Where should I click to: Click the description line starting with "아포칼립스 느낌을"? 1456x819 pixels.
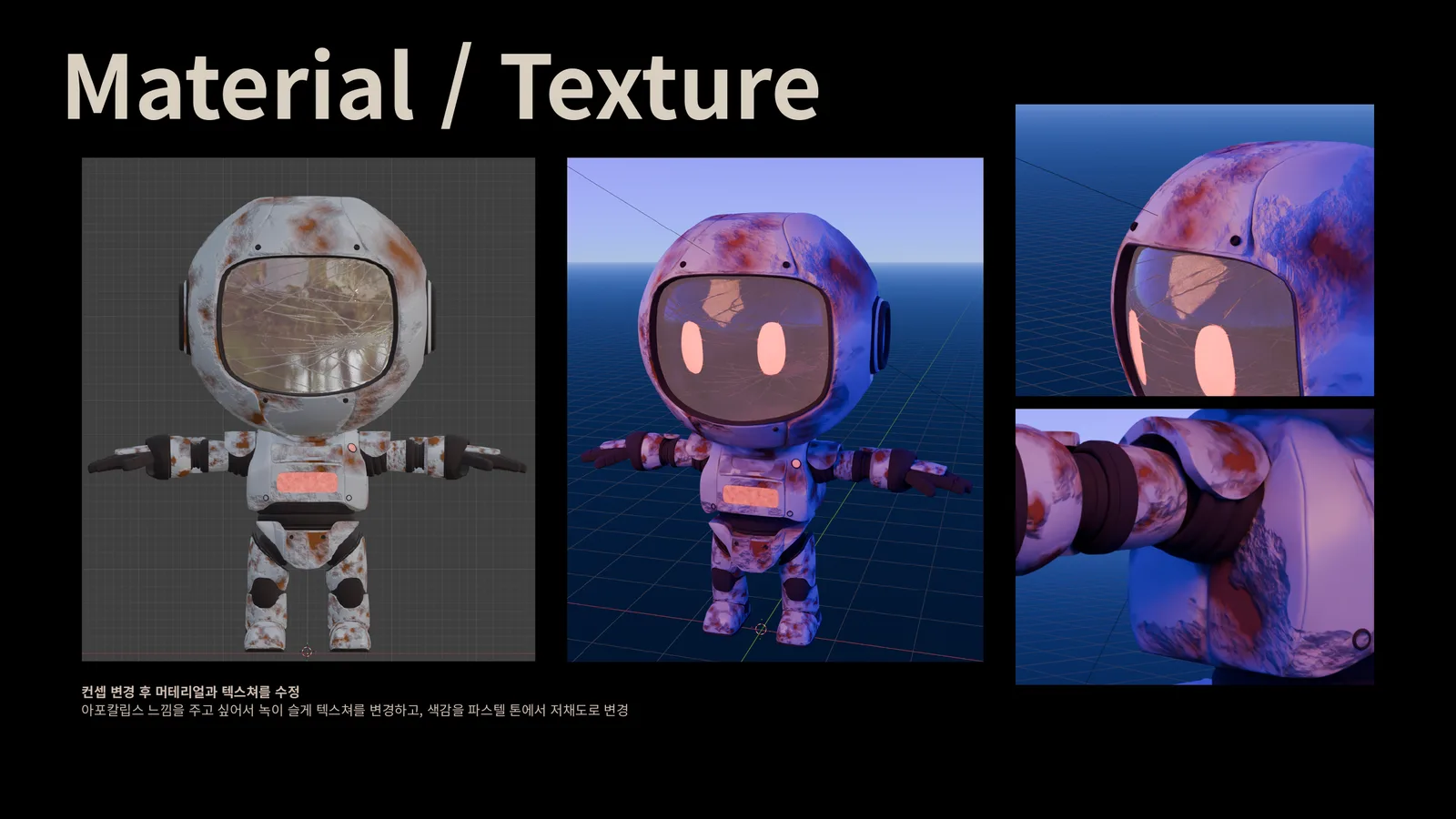(355, 710)
